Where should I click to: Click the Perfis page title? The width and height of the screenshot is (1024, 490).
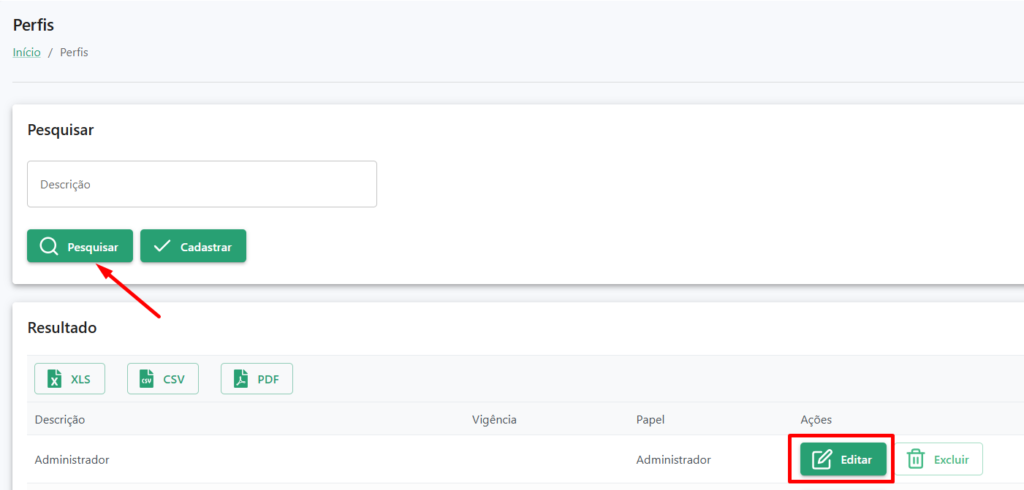point(33,25)
